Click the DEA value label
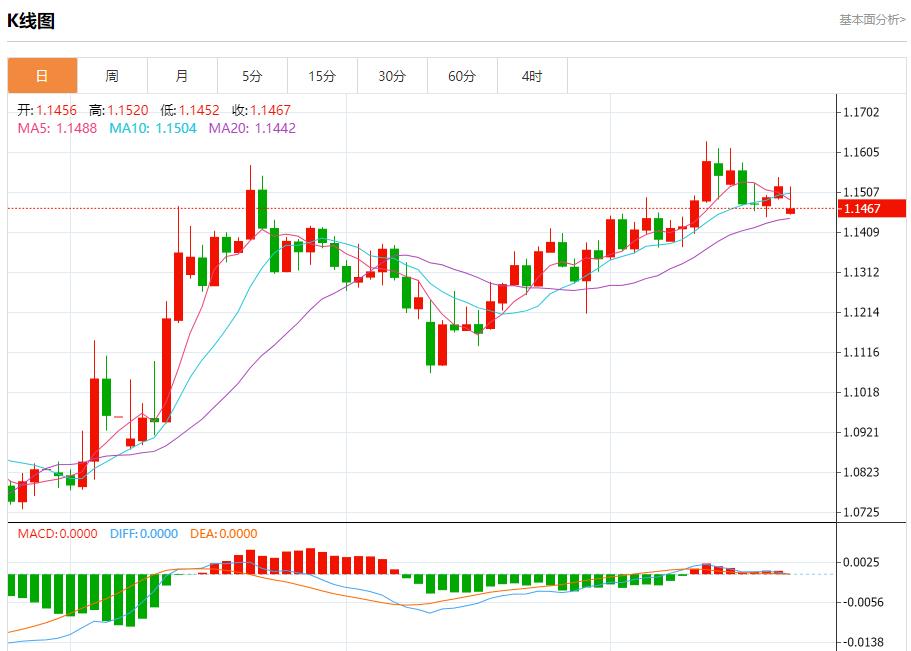 (x=222, y=534)
